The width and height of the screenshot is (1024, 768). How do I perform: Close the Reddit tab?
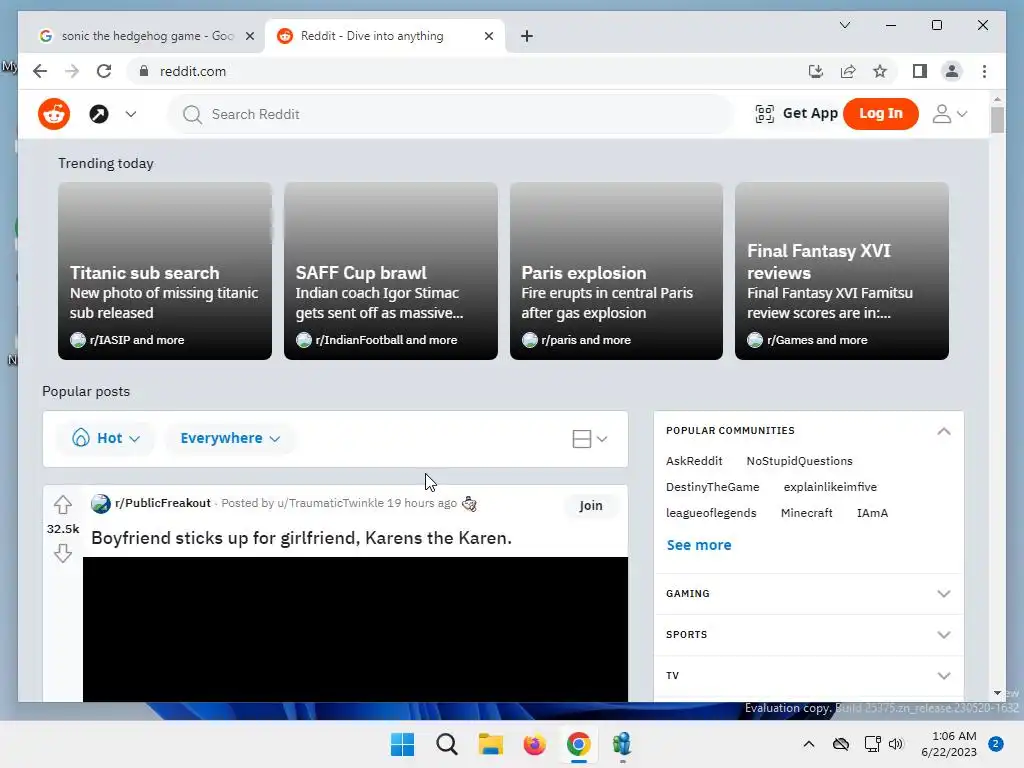pos(488,36)
